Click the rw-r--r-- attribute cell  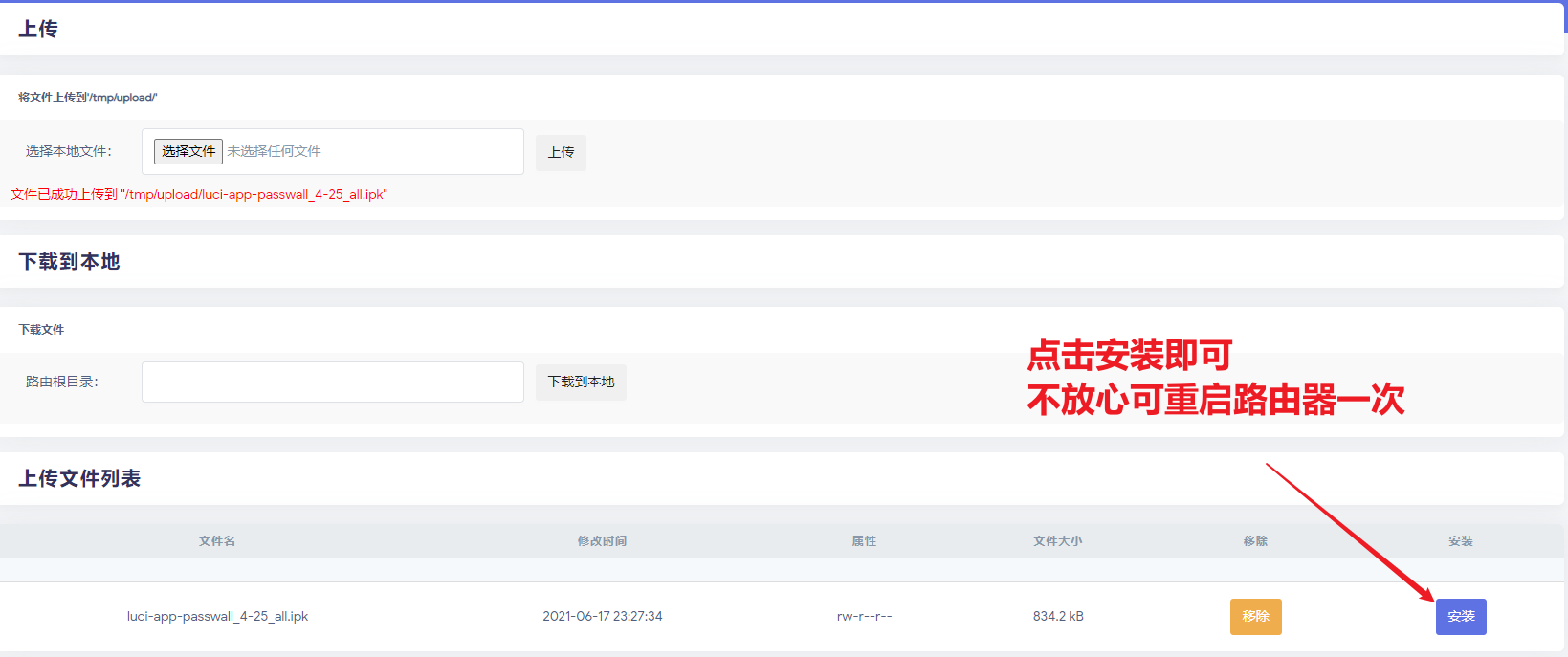coord(864,616)
